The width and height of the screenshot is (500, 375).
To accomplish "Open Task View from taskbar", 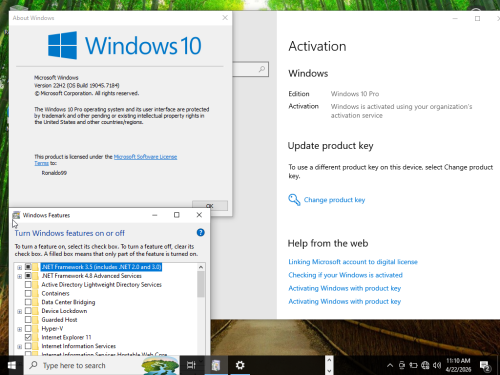I will coord(191,365).
